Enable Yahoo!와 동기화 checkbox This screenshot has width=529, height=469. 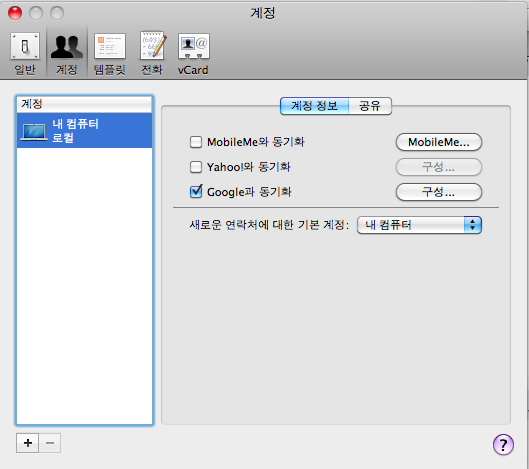[196, 167]
